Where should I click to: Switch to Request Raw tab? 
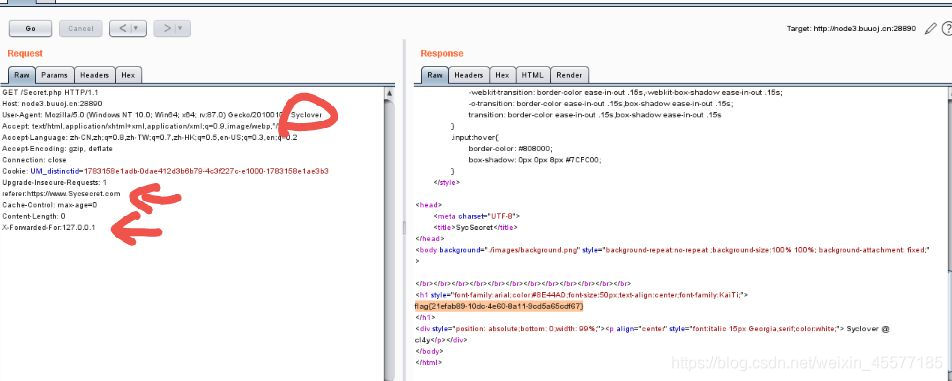click(22, 75)
